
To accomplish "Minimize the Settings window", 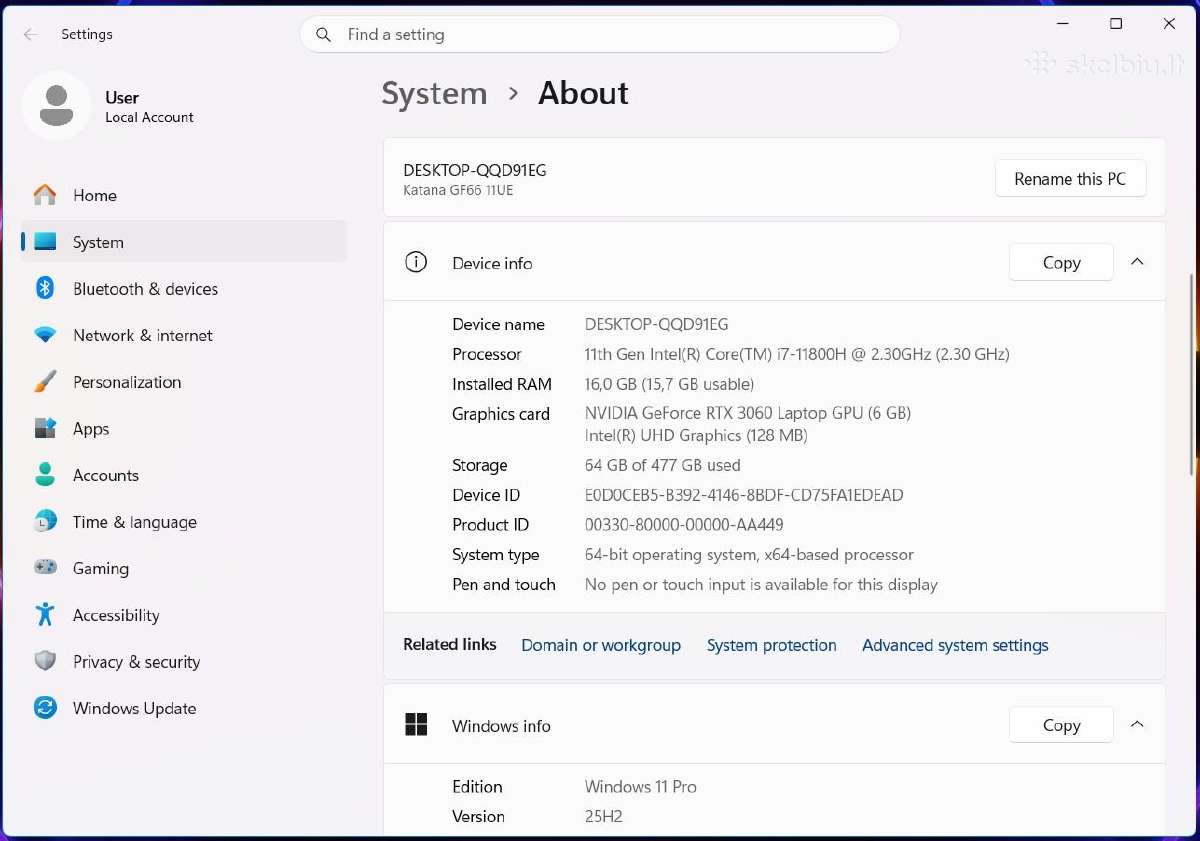I will (1063, 24).
